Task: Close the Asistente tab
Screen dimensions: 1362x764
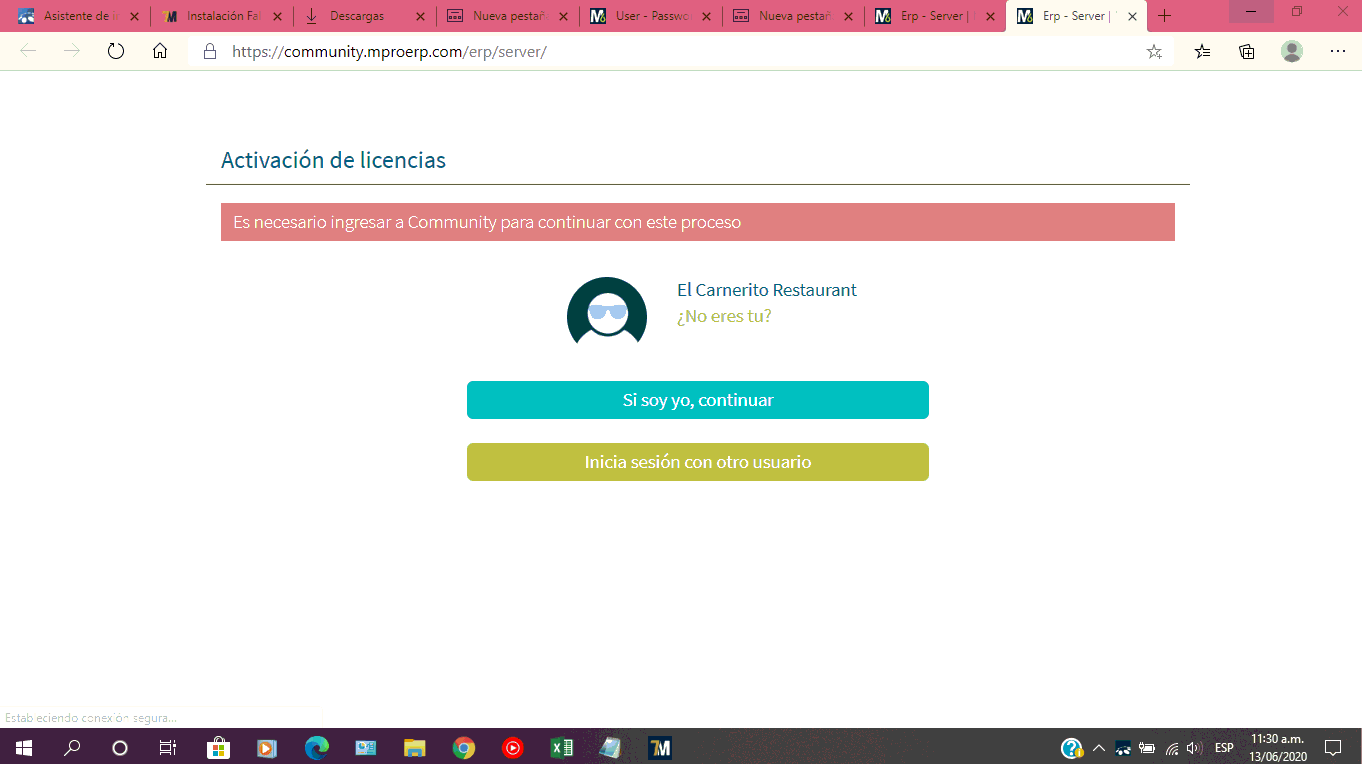Action: [134, 16]
